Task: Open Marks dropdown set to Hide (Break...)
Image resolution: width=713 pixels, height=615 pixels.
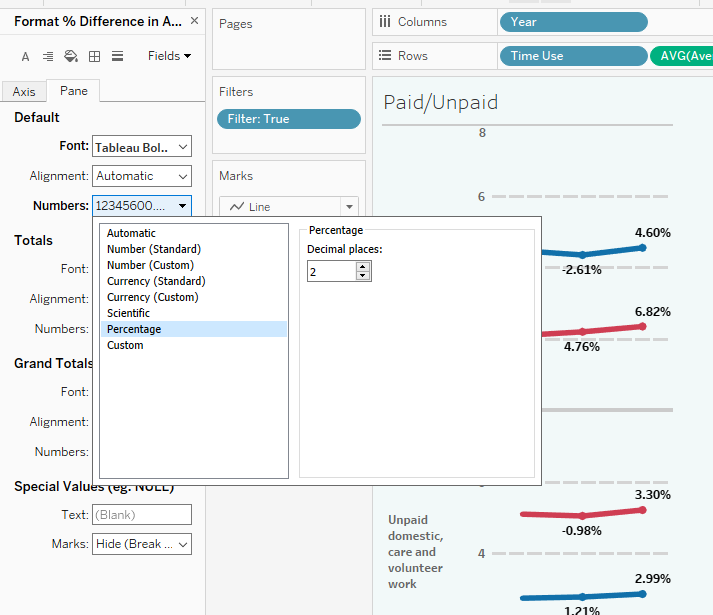Action: [x=142, y=544]
